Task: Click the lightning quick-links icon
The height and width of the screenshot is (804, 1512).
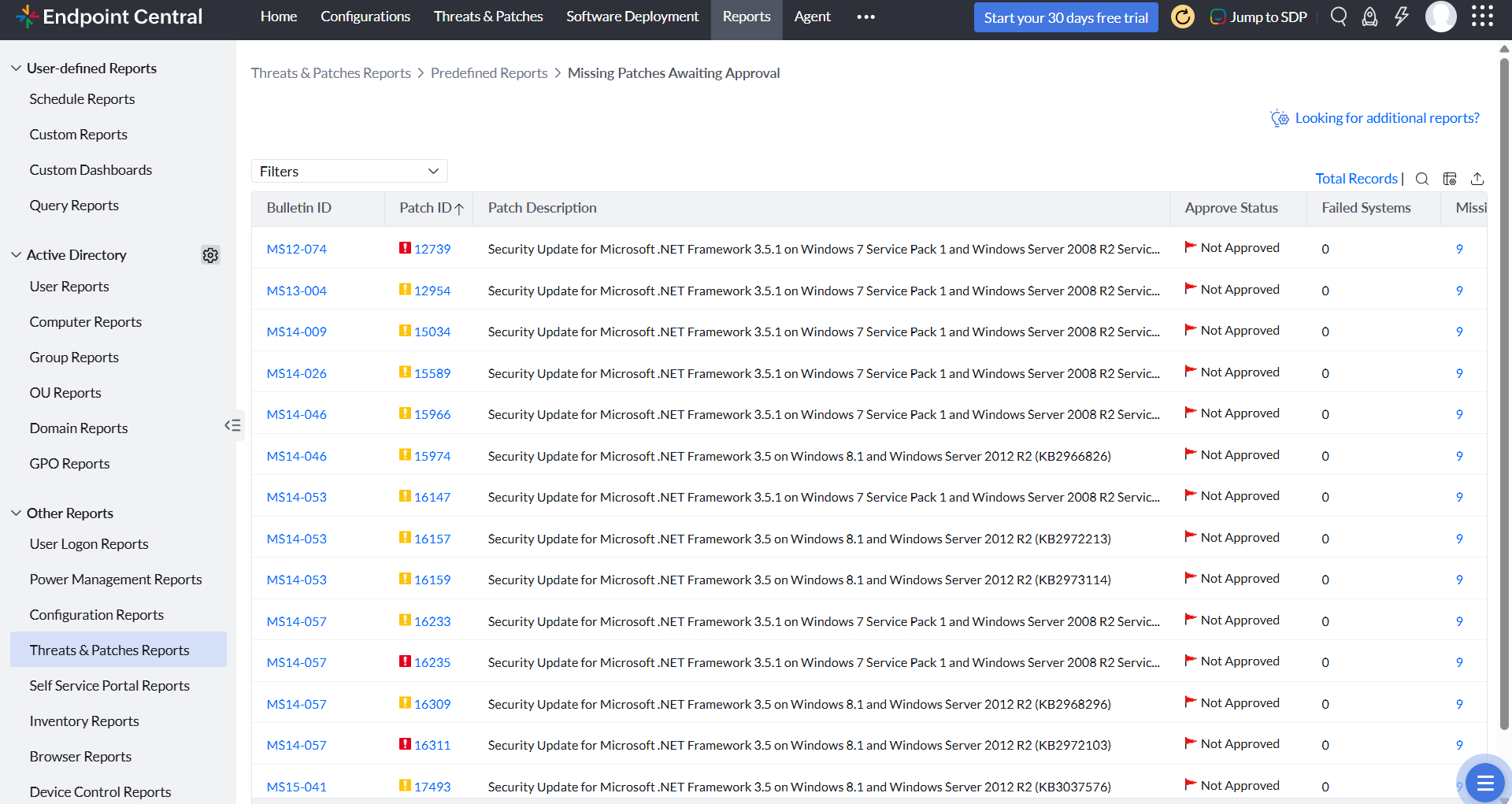Action: coord(1402,17)
